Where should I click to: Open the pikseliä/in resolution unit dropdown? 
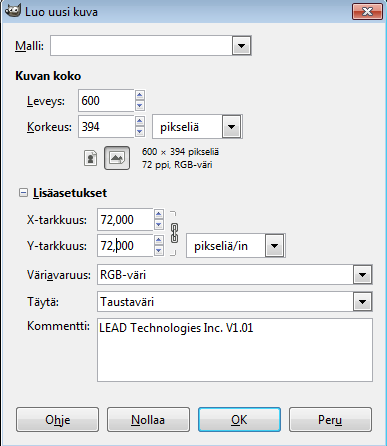click(x=274, y=246)
